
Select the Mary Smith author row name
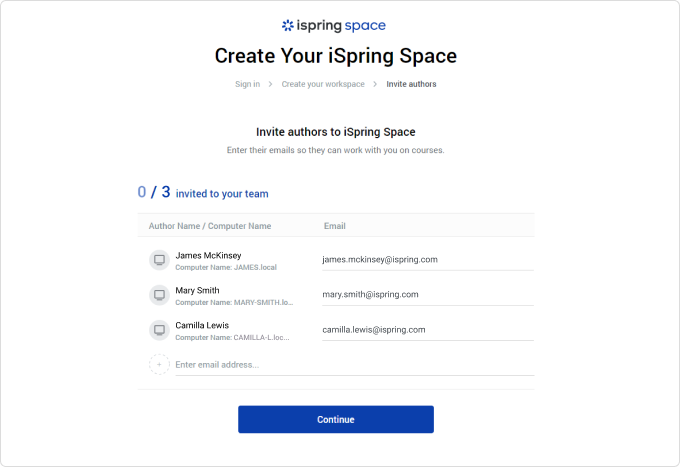(x=198, y=290)
